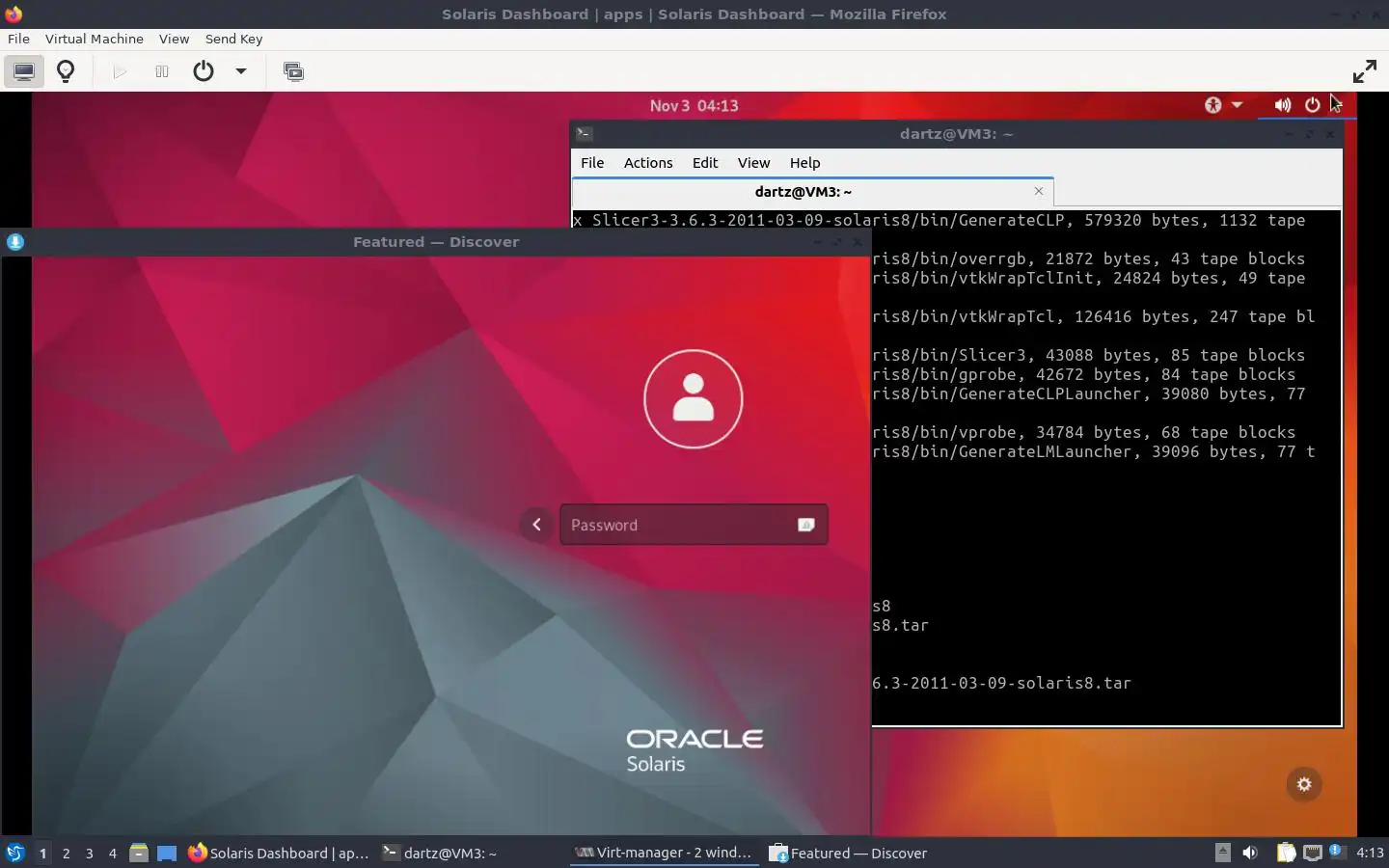Open the manage VM snapshots icon
This screenshot has width=1389, height=868.
[293, 71]
